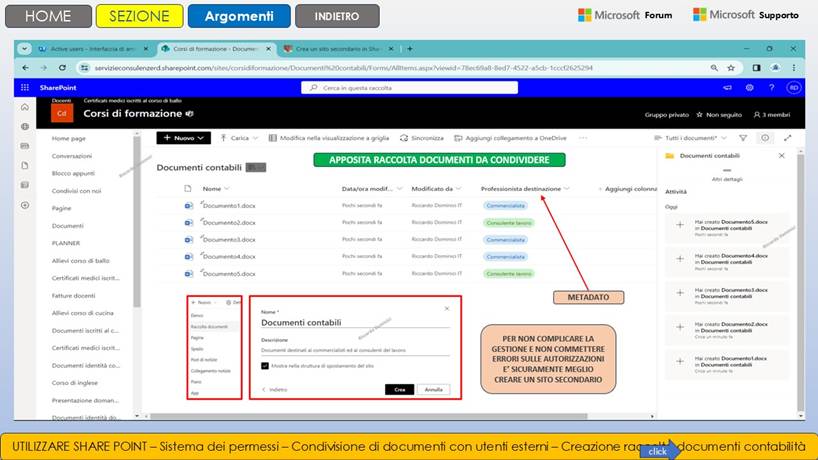
Task: Bookmark the page with the star icon
Action: tap(731, 68)
